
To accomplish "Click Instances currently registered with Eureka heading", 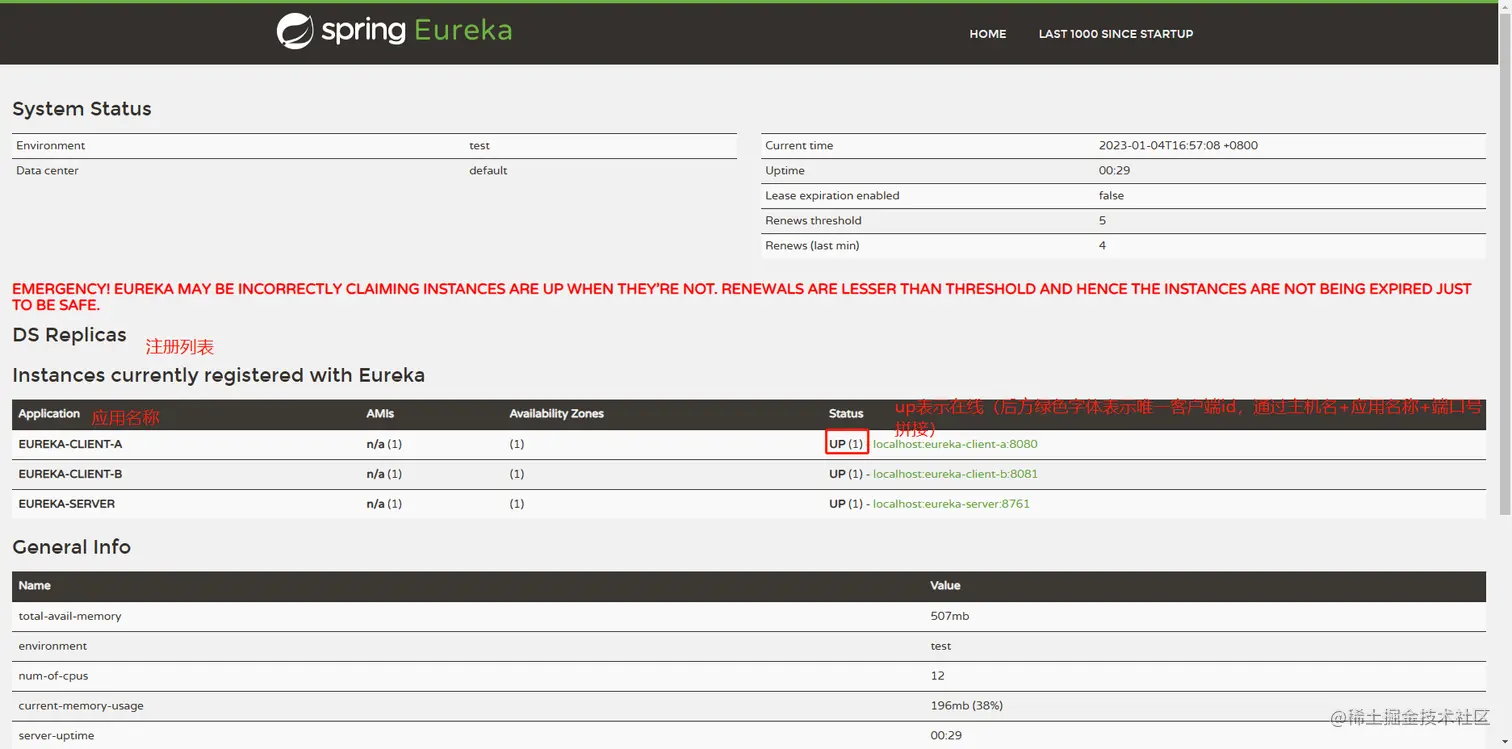I will 218,376.
